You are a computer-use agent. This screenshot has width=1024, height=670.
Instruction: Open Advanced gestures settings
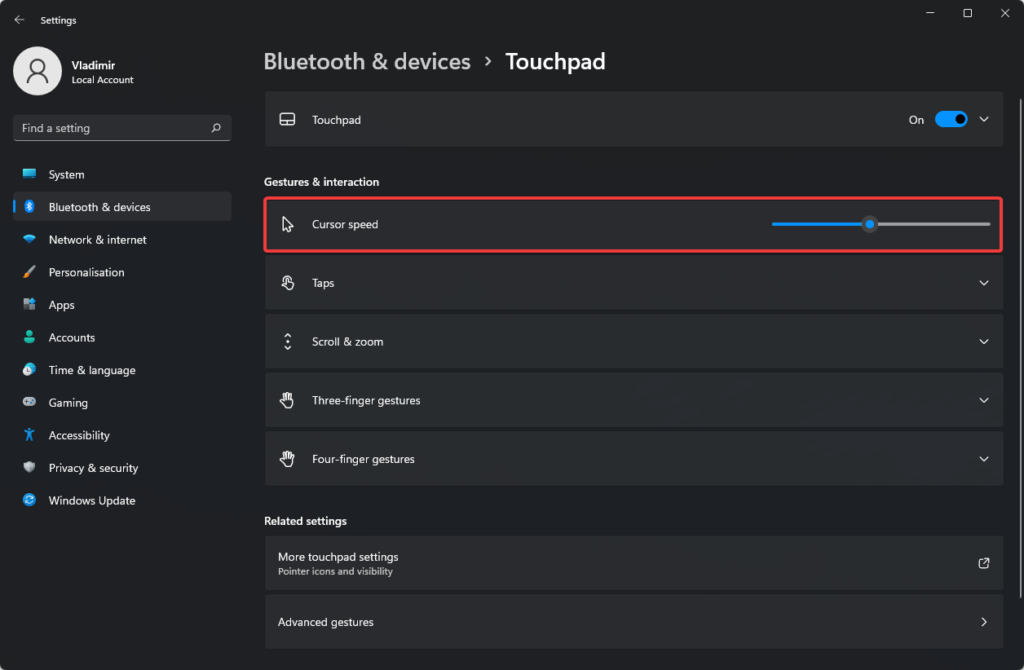[633, 621]
